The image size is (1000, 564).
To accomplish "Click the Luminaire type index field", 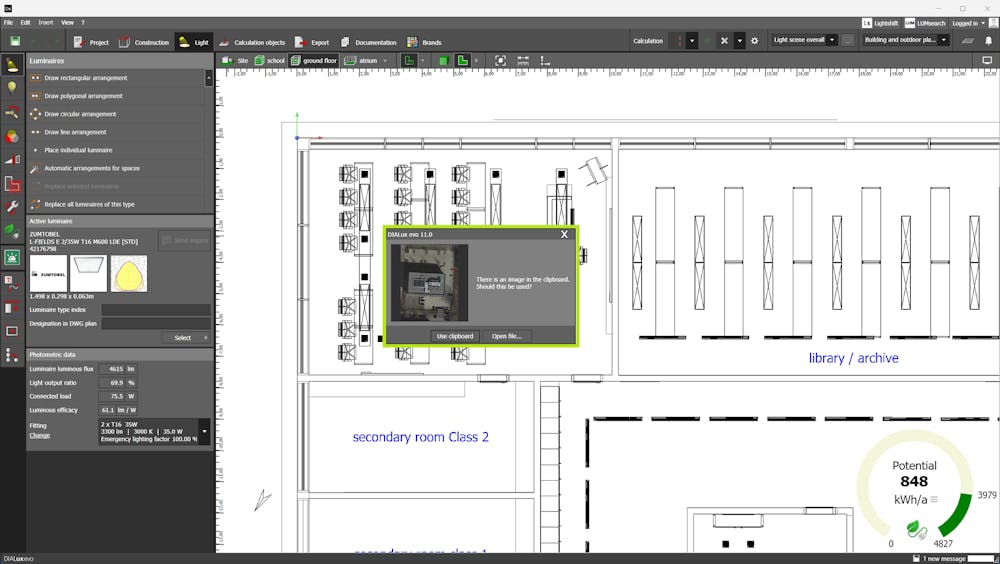I will (x=155, y=310).
